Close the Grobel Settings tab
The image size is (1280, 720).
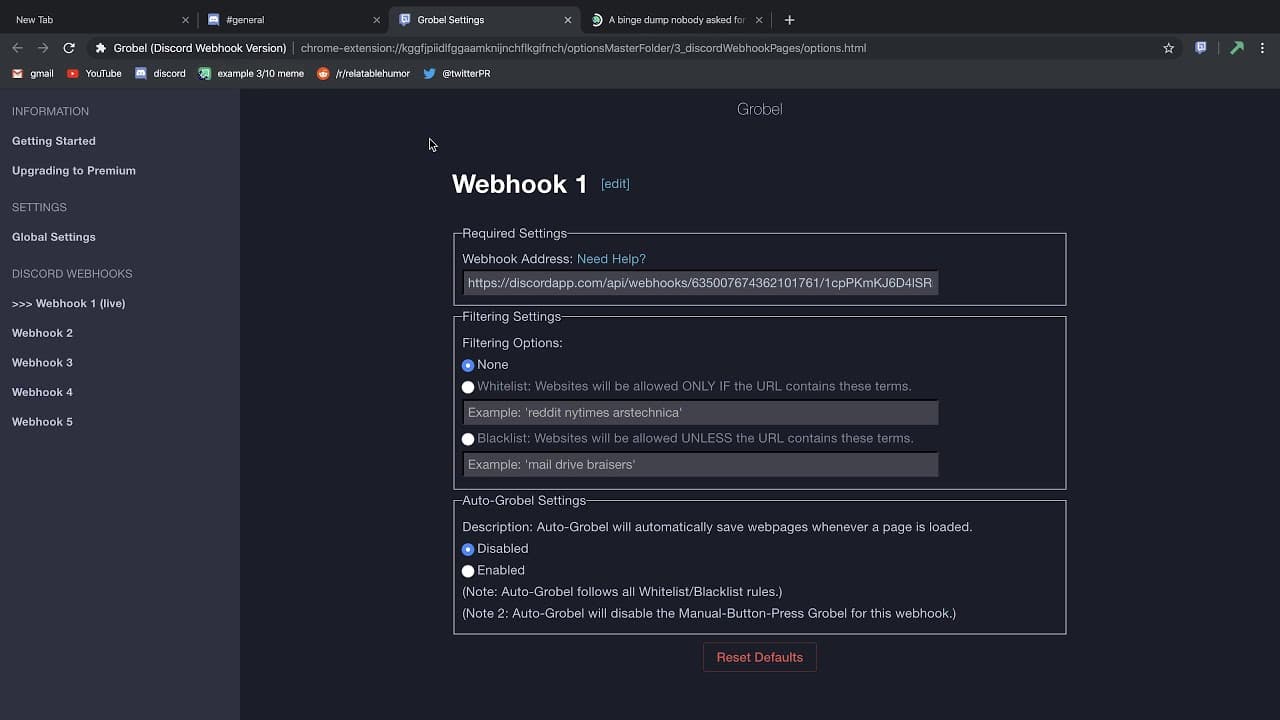[x=568, y=20]
